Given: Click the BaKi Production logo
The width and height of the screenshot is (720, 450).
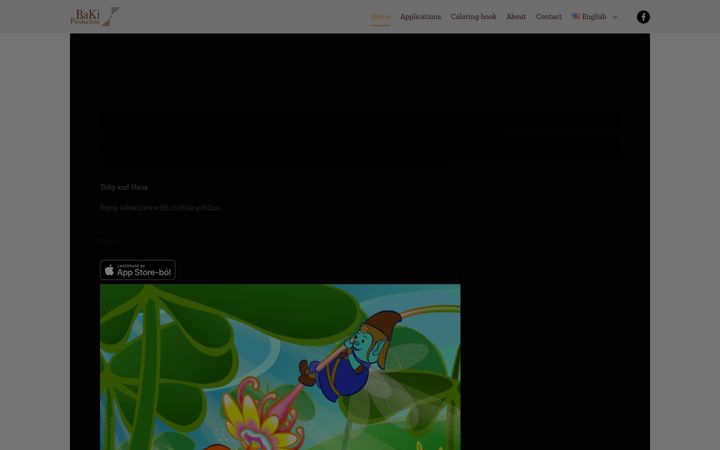Looking at the screenshot, I should [95, 17].
